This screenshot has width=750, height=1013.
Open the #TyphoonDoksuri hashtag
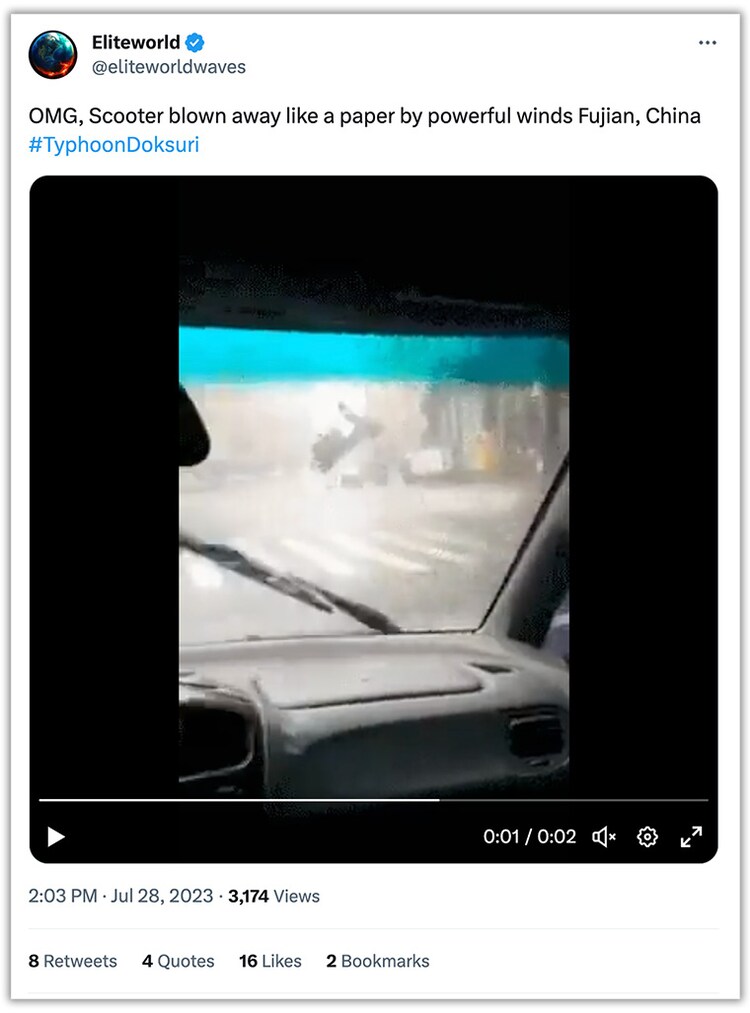point(114,144)
